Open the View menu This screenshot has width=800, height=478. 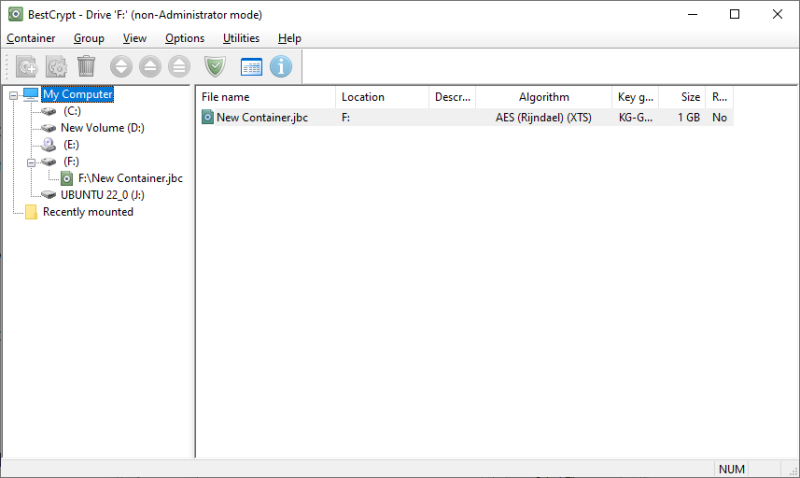(135, 38)
